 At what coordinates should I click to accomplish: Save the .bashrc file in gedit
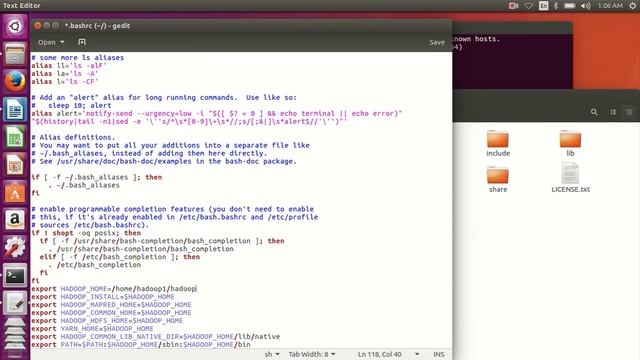[437, 42]
